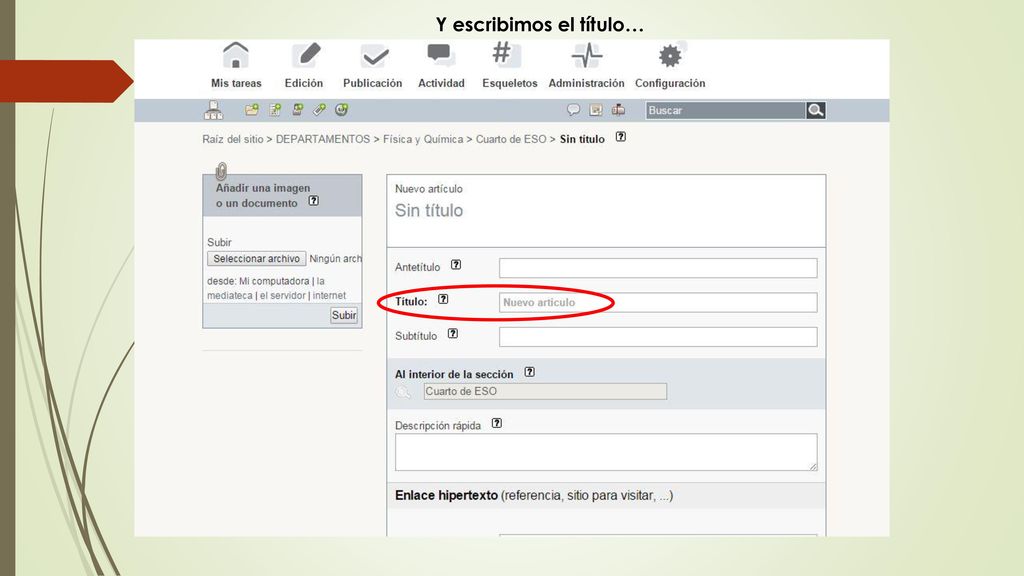Screen dimensions: 1024x576
Task: Click the mailbox toolbar icon
Action: click(618, 110)
